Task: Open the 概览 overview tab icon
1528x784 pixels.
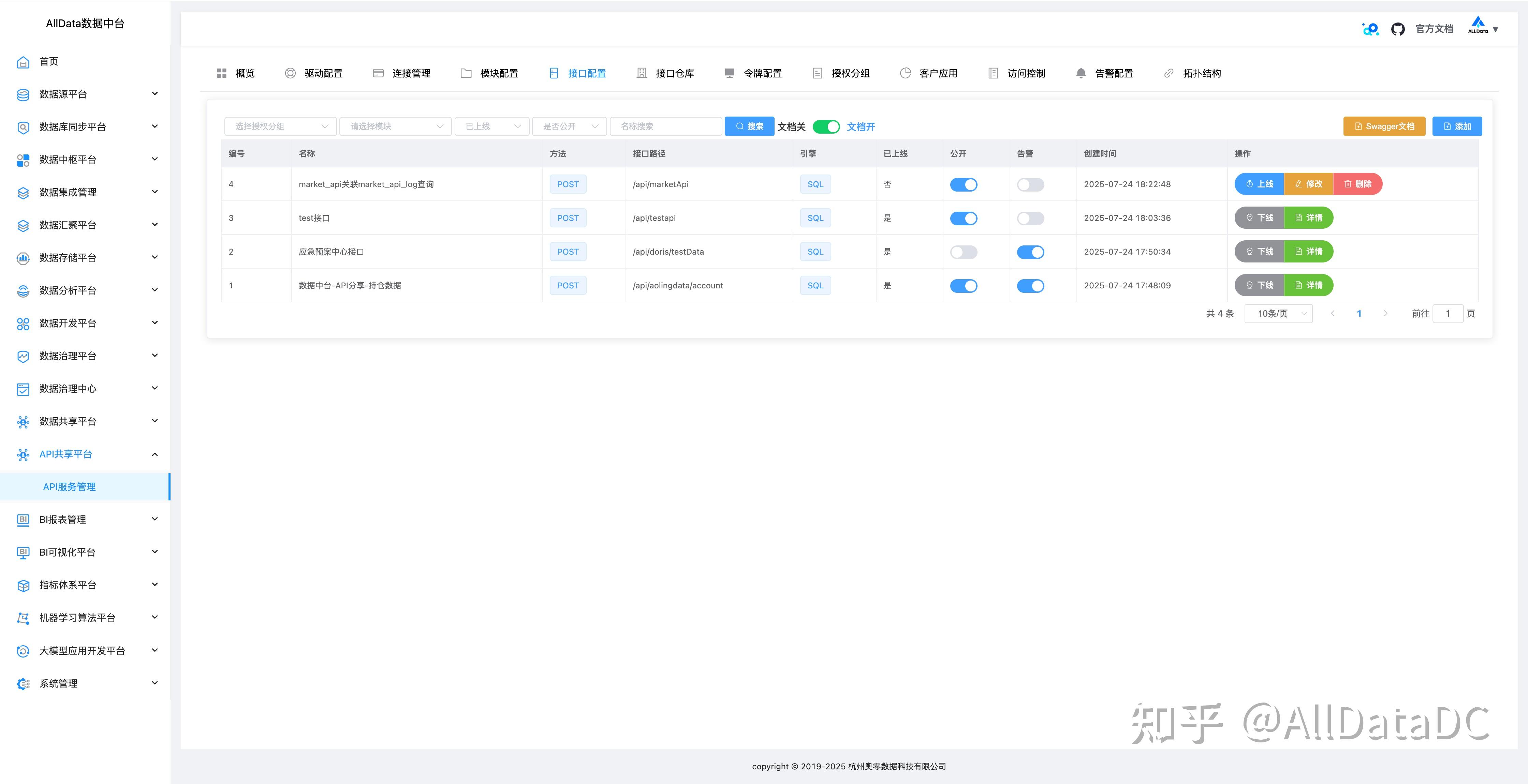Action: pos(222,73)
